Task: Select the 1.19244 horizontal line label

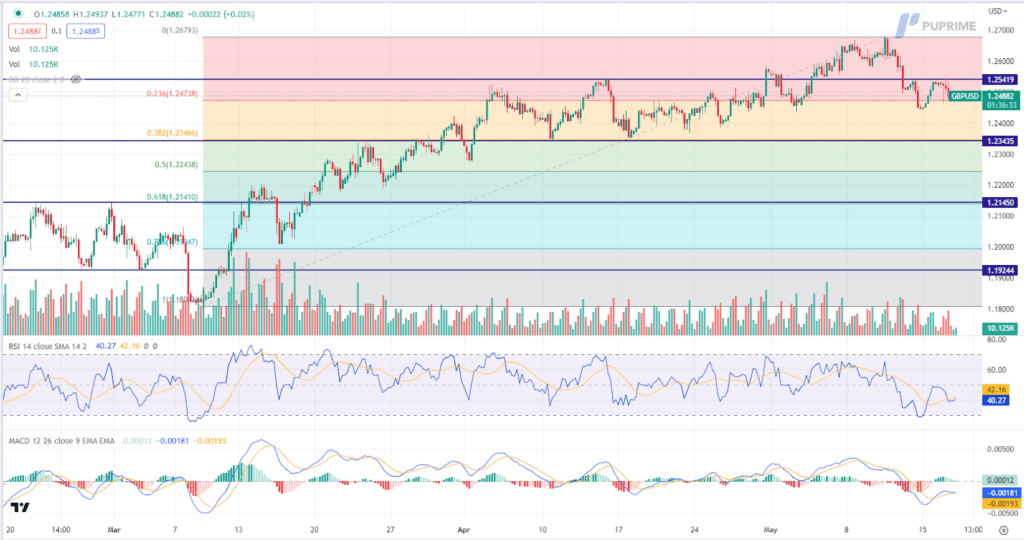Action: [1000, 270]
